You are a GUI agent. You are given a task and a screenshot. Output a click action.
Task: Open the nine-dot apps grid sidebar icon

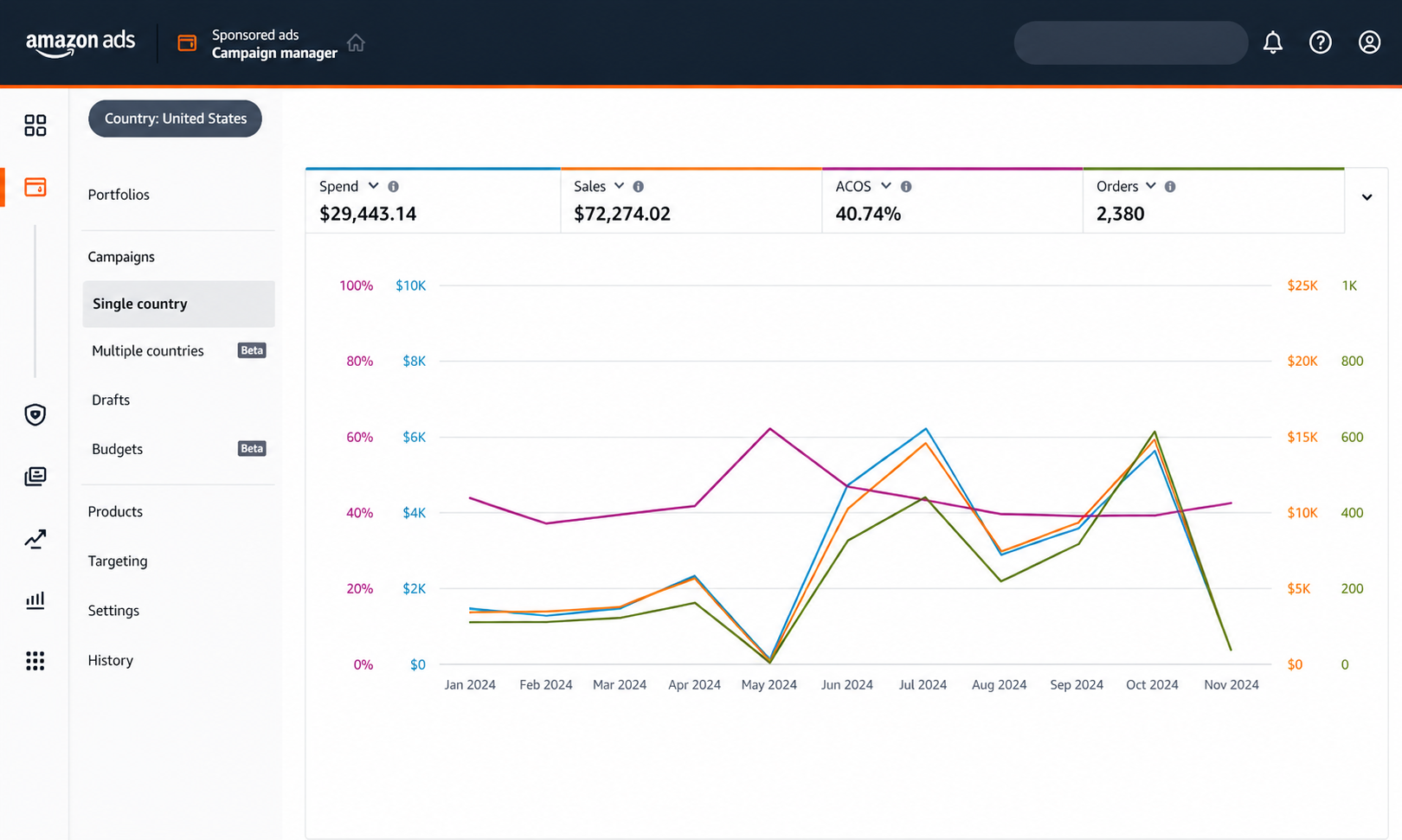(x=35, y=661)
